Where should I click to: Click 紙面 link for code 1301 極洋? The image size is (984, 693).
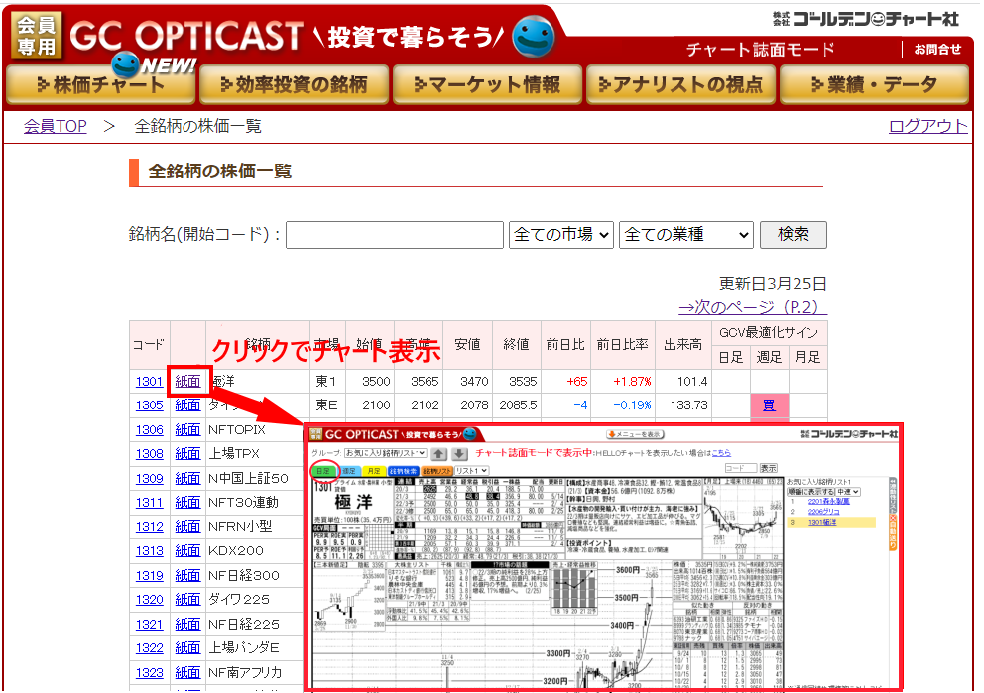pyautogui.click(x=188, y=382)
